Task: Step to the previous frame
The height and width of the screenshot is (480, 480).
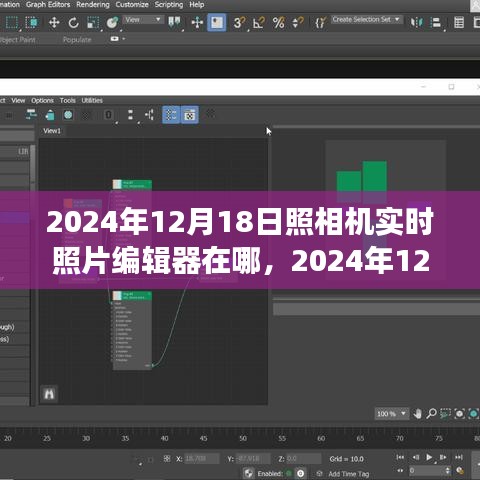Action: [415, 457]
